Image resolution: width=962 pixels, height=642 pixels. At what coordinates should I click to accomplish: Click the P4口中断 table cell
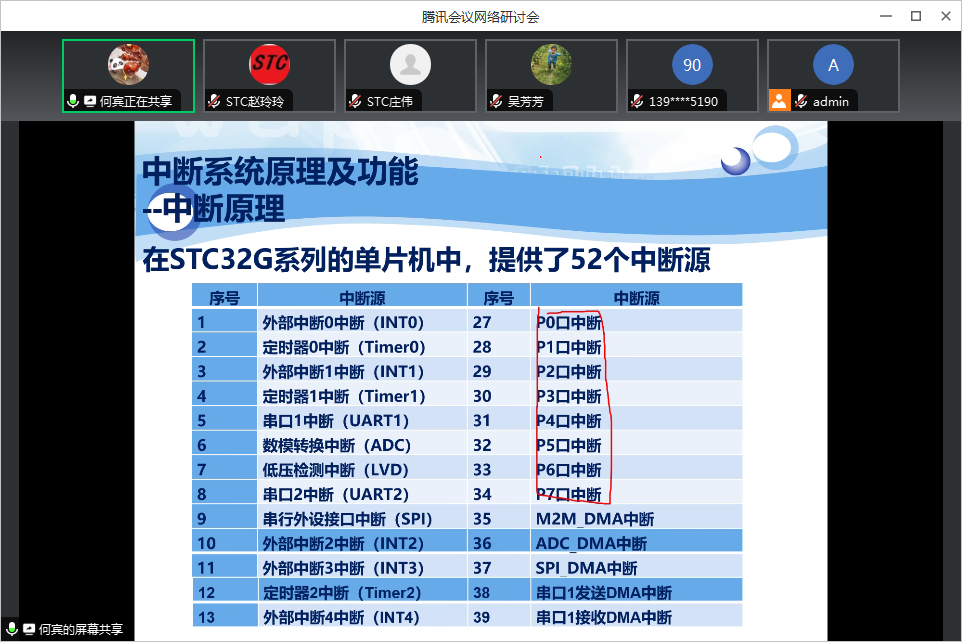click(636, 420)
